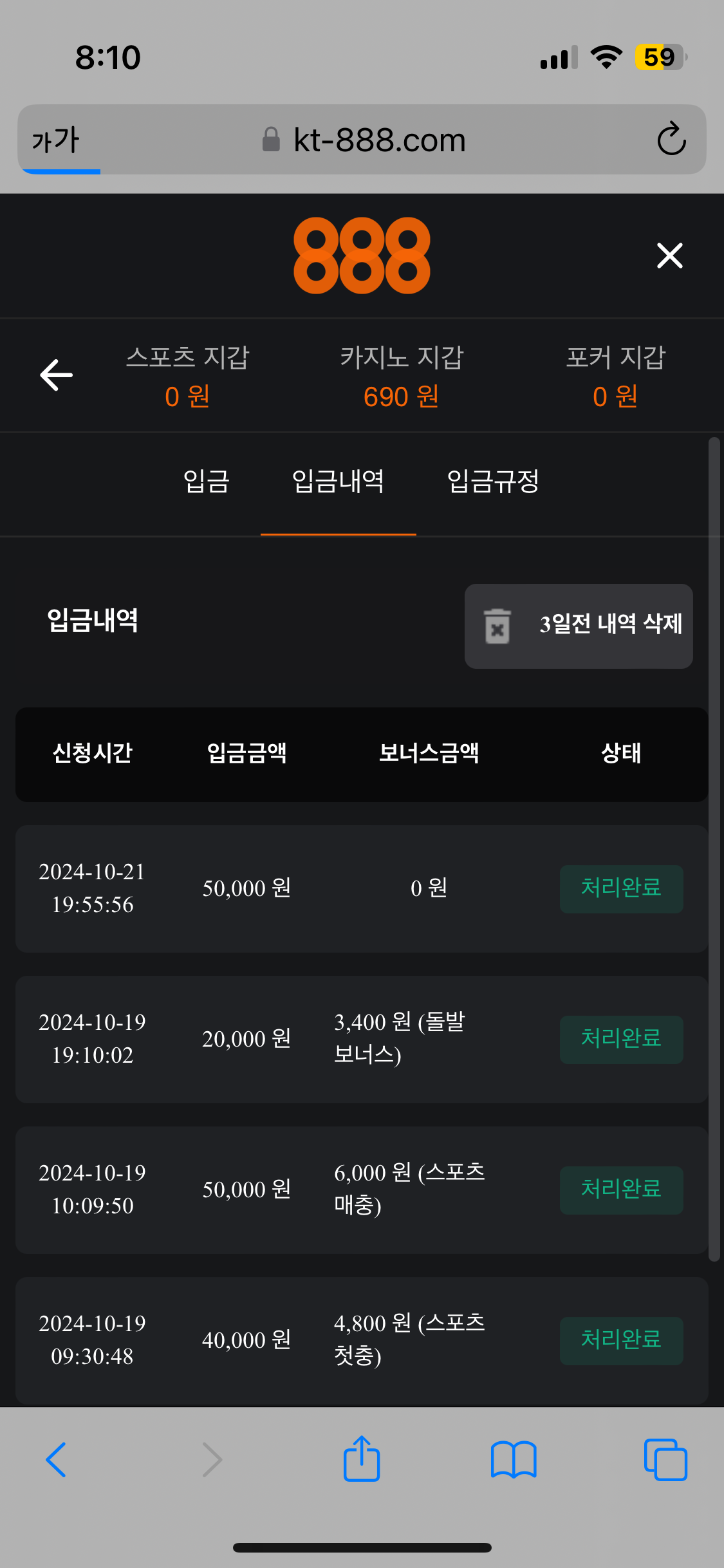Close the panel with the X icon

tap(669, 256)
